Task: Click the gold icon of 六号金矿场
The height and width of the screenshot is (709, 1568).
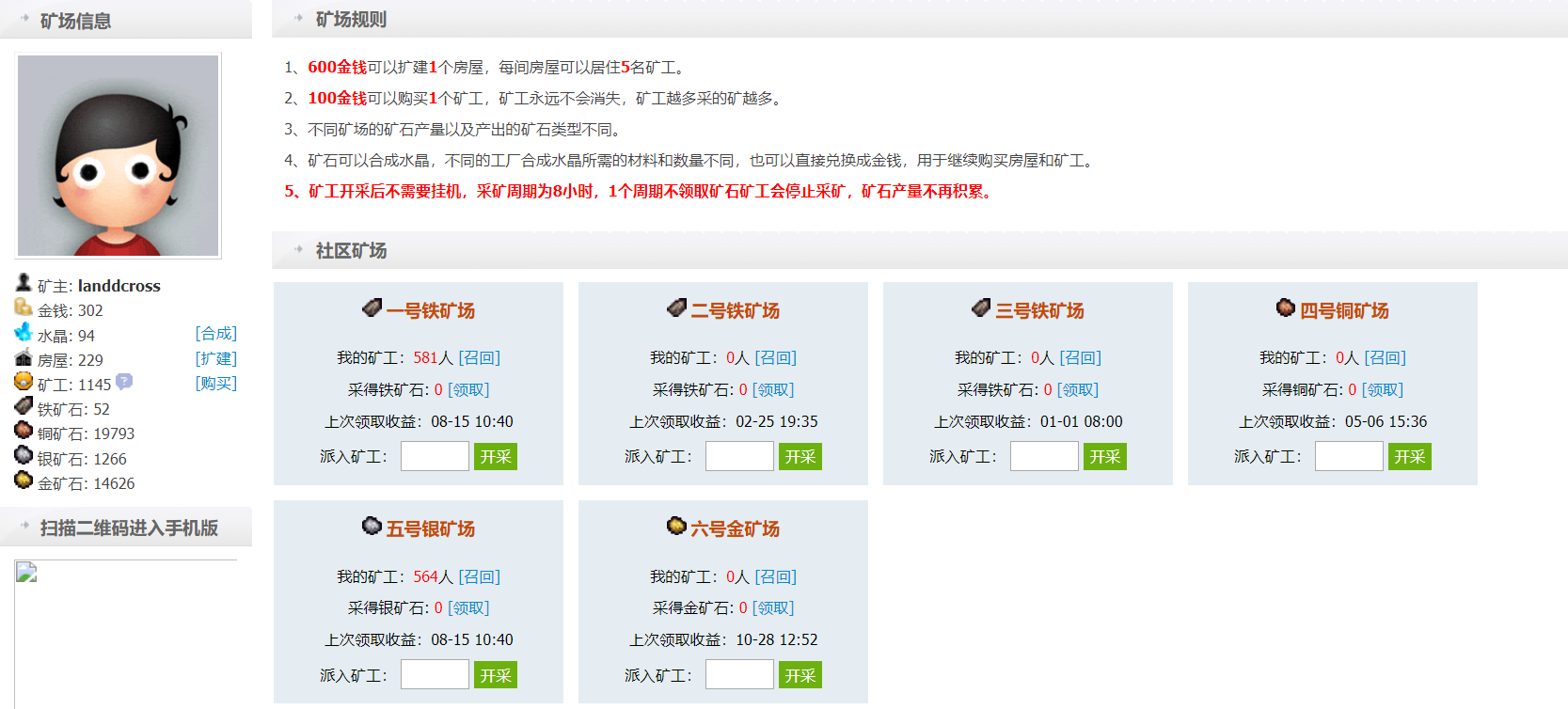Action: (x=676, y=526)
